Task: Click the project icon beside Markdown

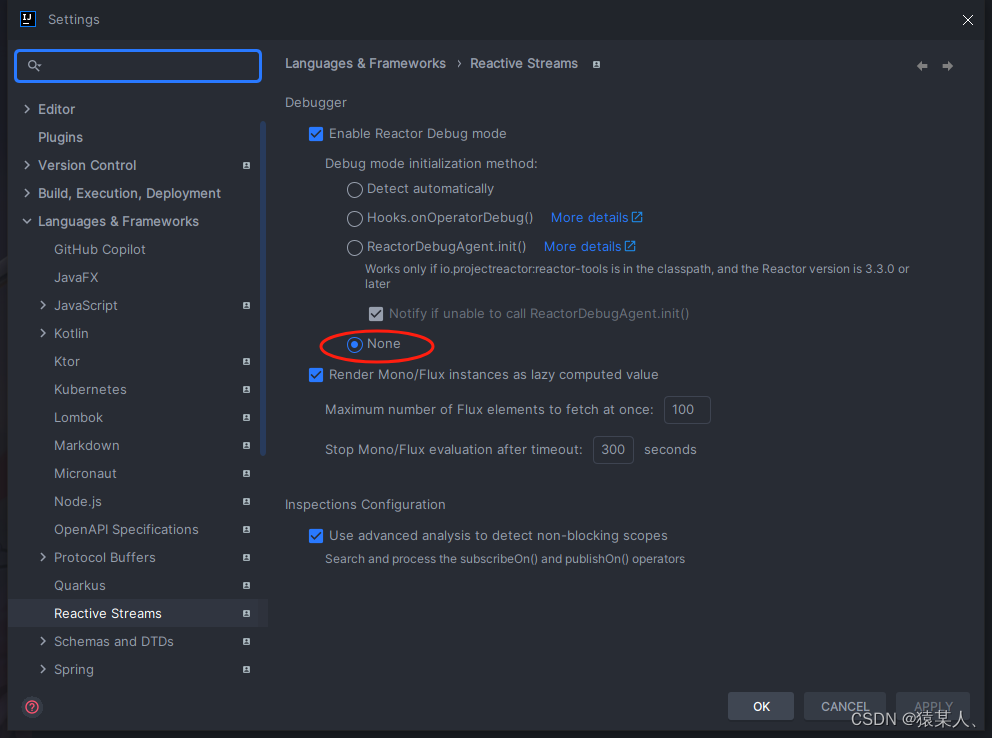Action: 246,445
